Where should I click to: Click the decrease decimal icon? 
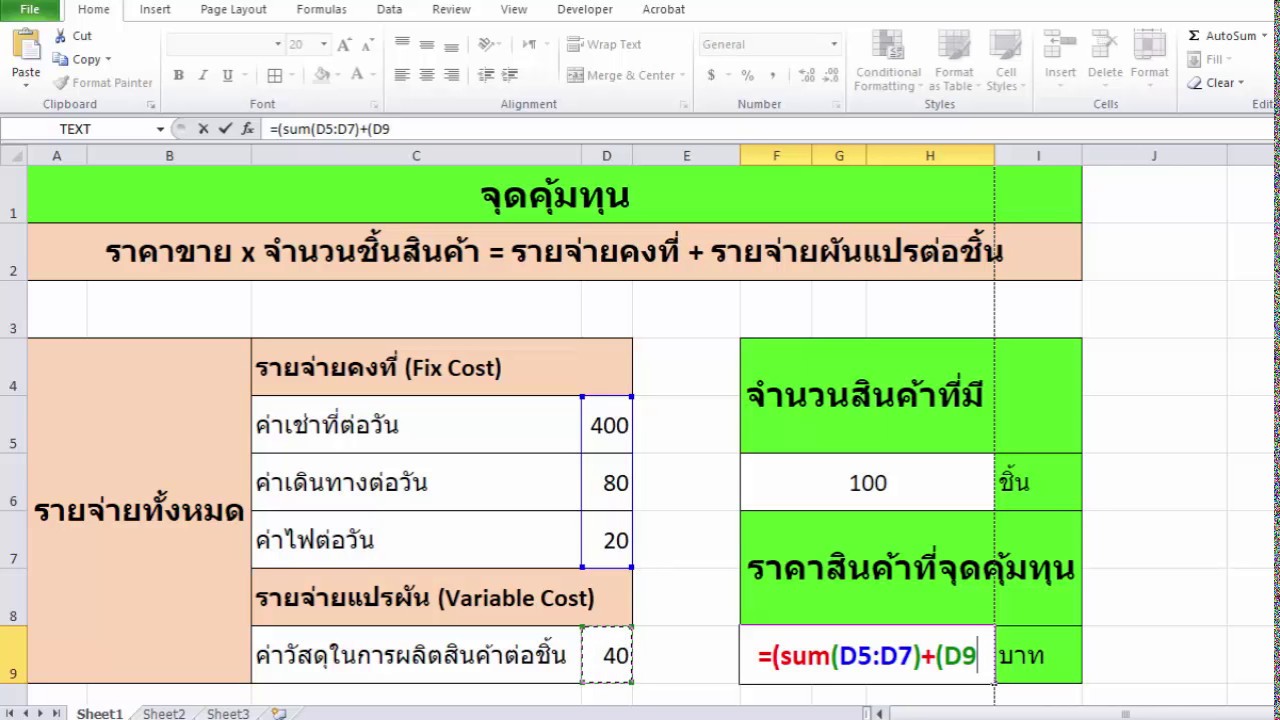(x=832, y=75)
